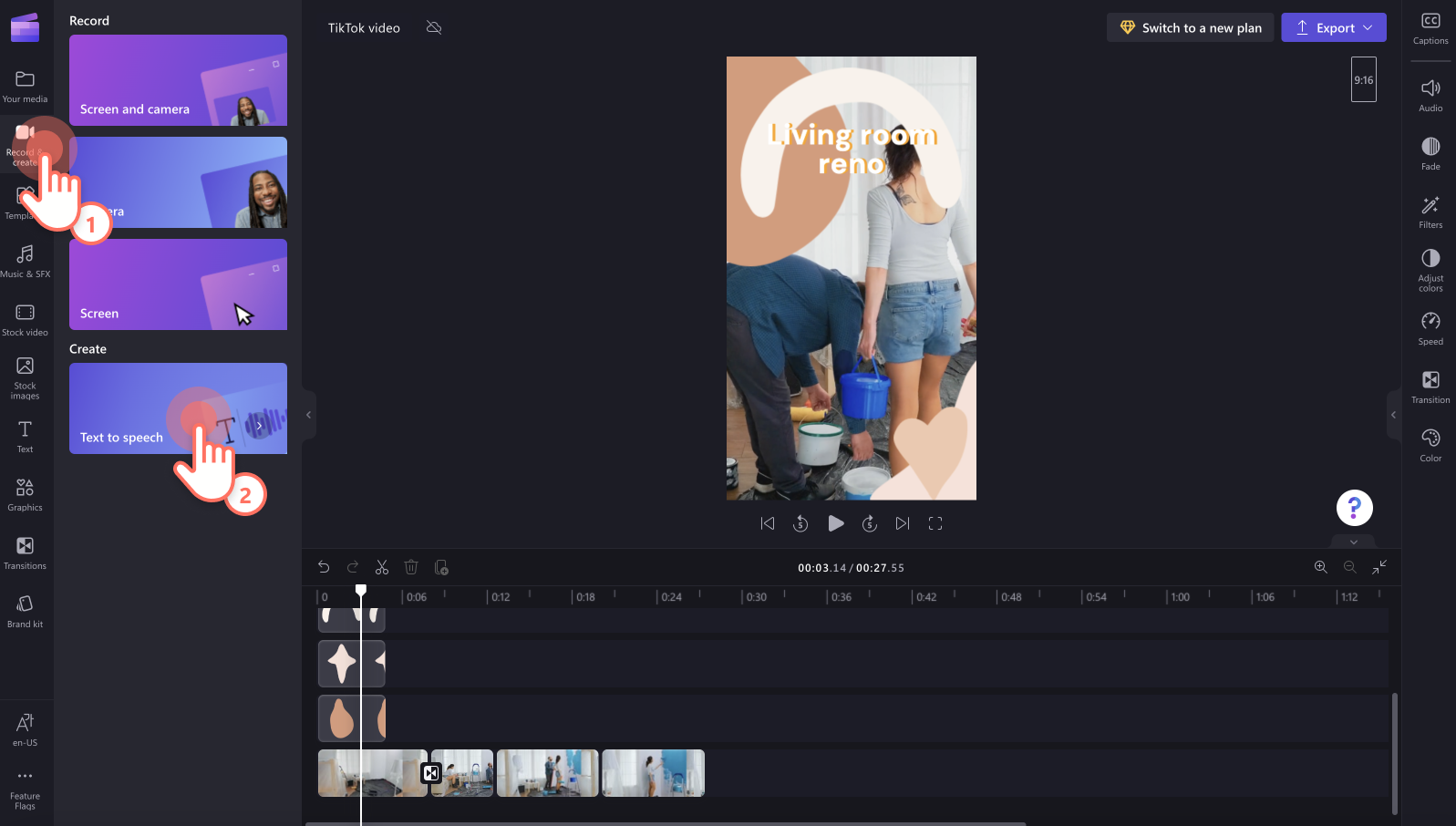
Task: Open Feature Flags menu
Action: pyautogui.click(x=26, y=790)
